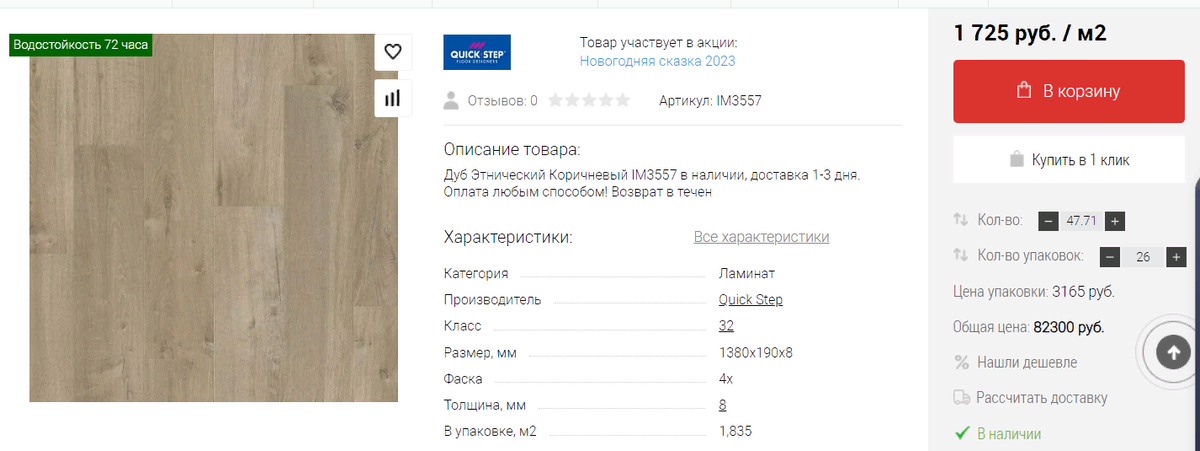
Task: Click Купить в 1 клик button
Action: tap(1067, 160)
